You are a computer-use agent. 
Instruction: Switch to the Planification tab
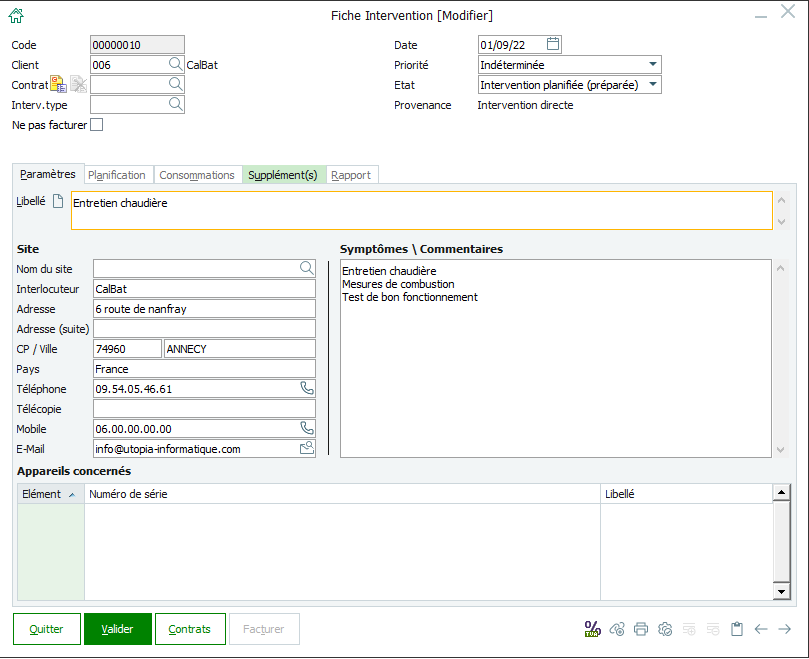coord(118,174)
